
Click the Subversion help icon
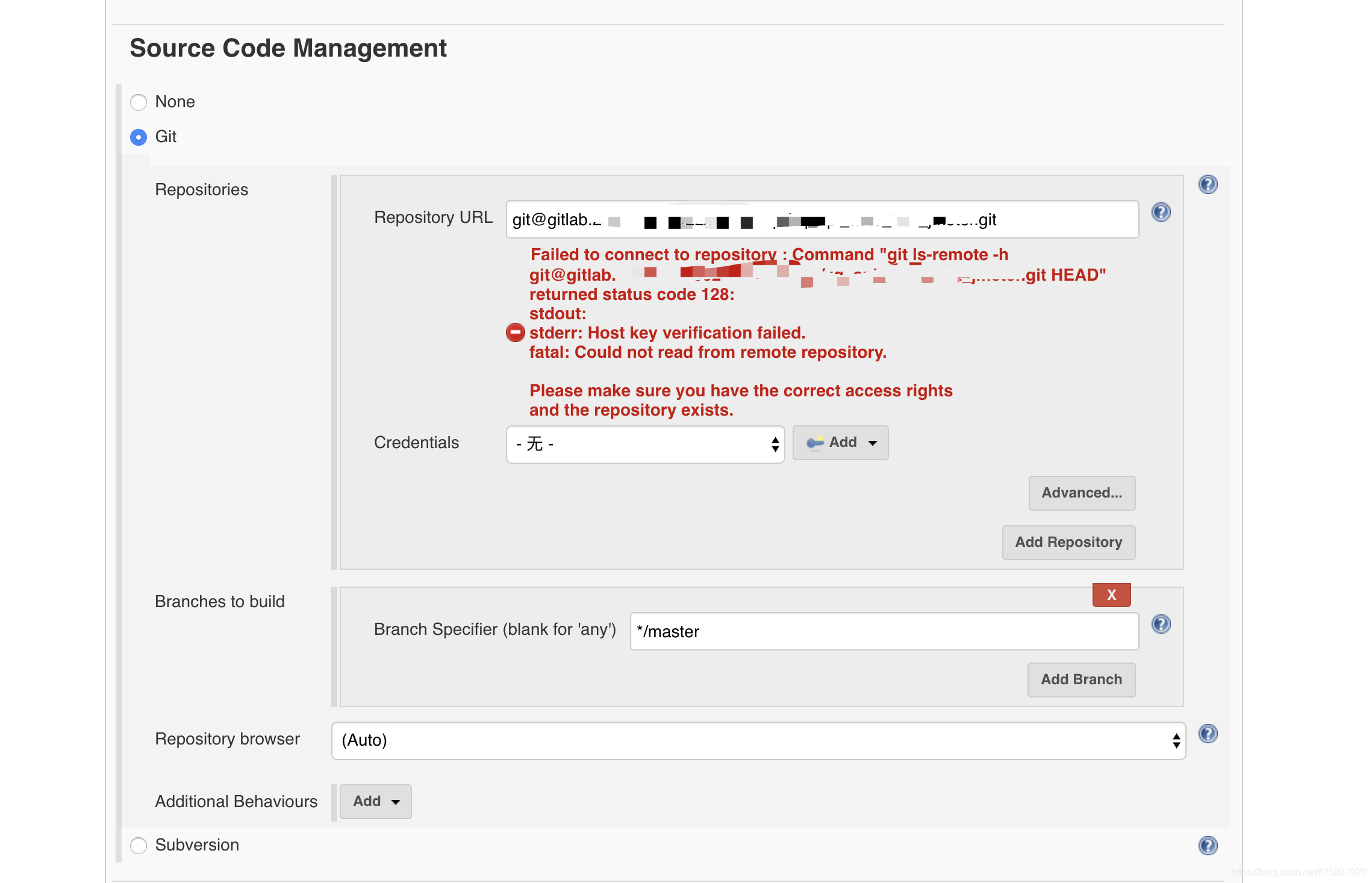[x=1208, y=845]
